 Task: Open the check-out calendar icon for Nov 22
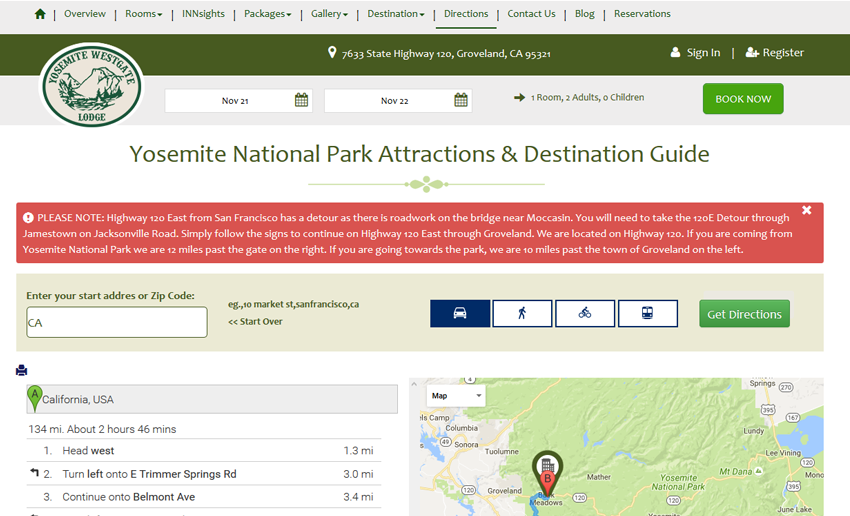[x=461, y=100]
